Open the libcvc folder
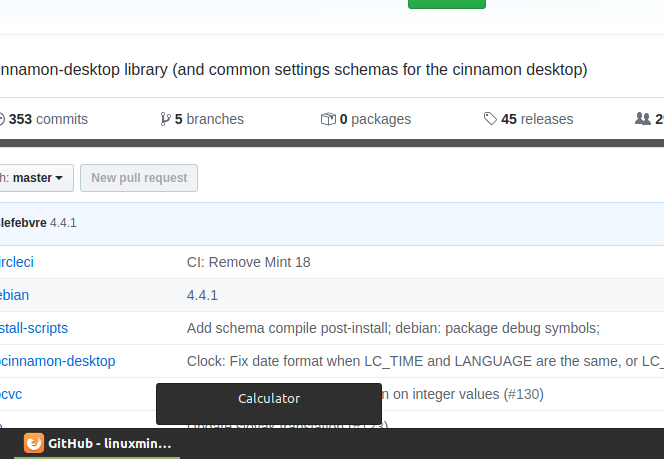664x459 pixels. pyautogui.click(x=11, y=394)
